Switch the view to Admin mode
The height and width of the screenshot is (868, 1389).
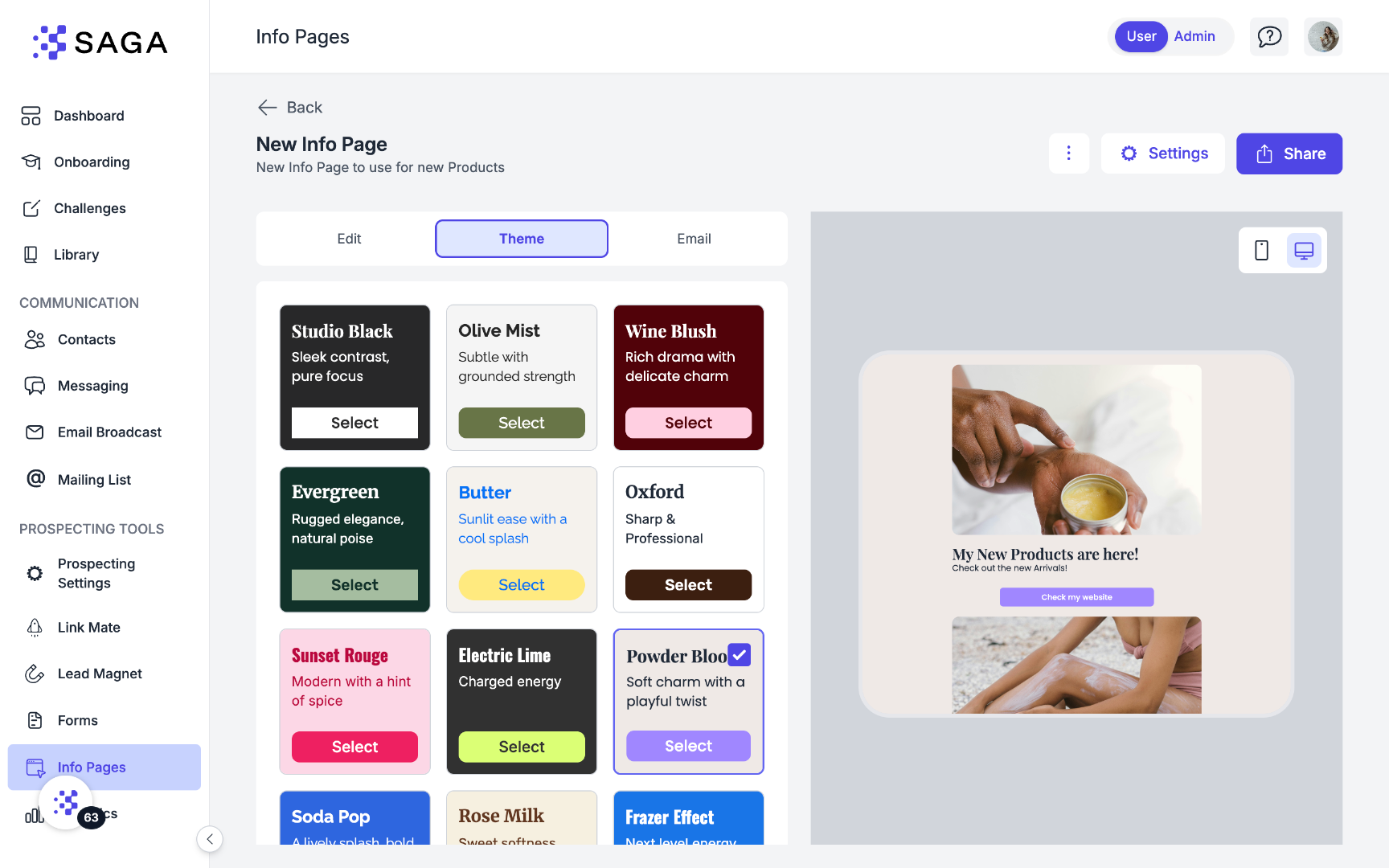point(1194,36)
